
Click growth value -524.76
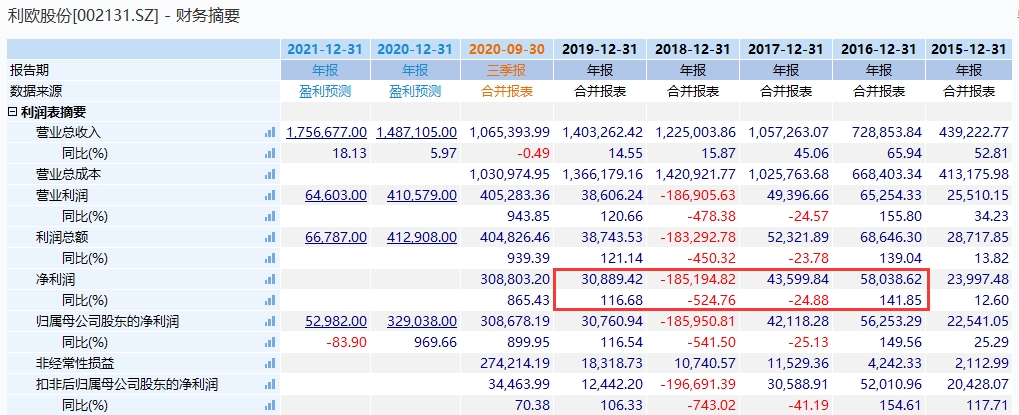pyautogui.click(x=711, y=301)
